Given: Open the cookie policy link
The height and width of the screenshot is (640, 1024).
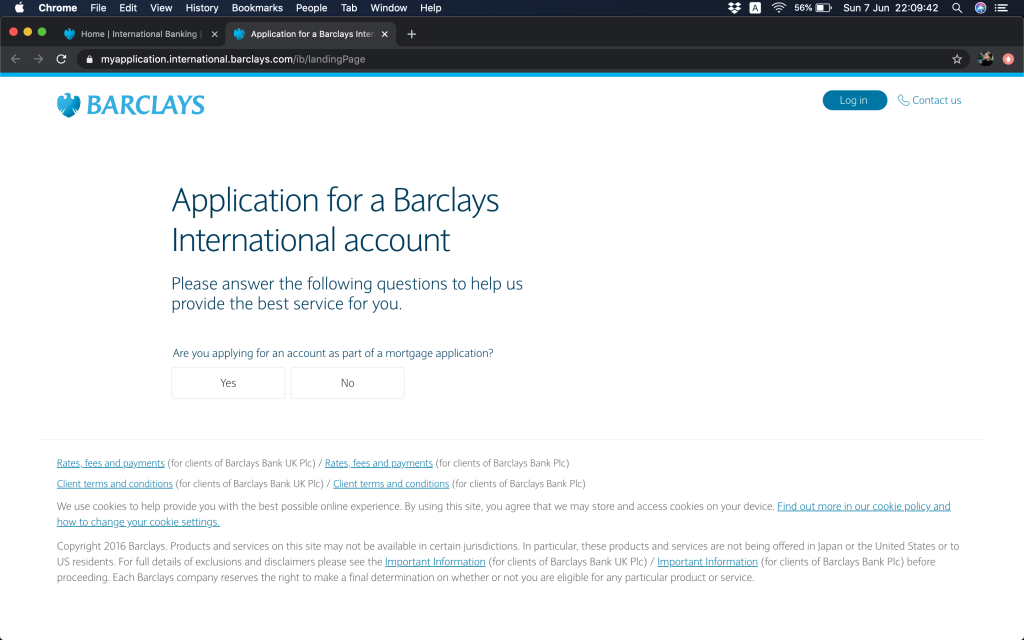Looking at the screenshot, I should pos(863,507).
